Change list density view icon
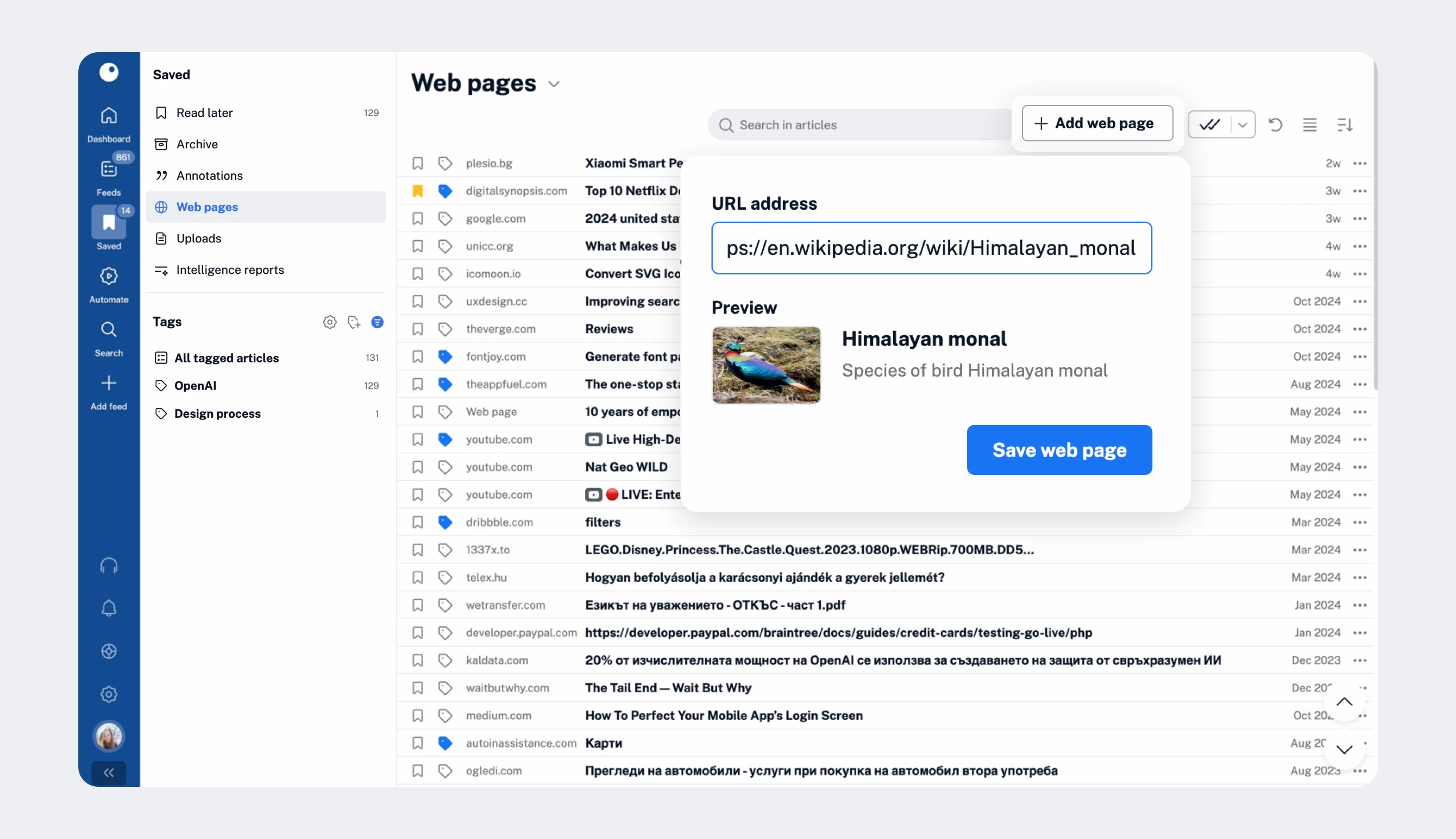 pos(1310,125)
